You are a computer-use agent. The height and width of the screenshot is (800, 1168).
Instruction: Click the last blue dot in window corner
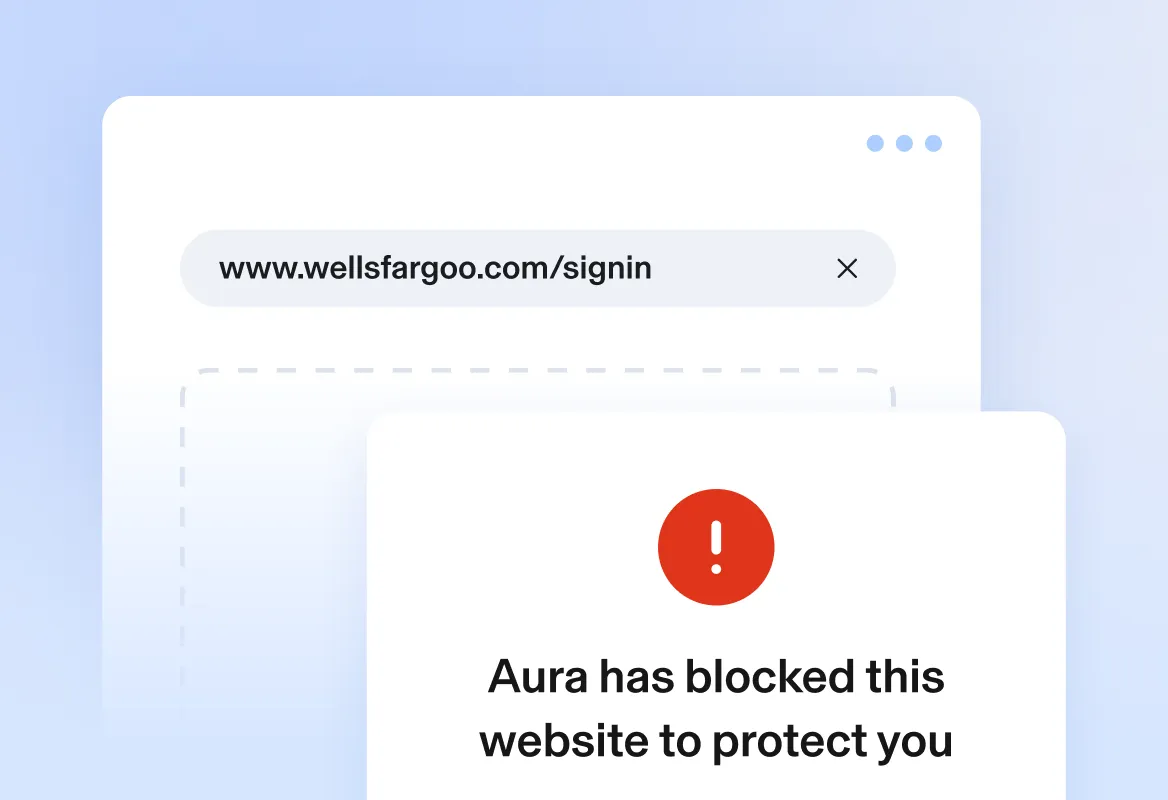tap(933, 143)
